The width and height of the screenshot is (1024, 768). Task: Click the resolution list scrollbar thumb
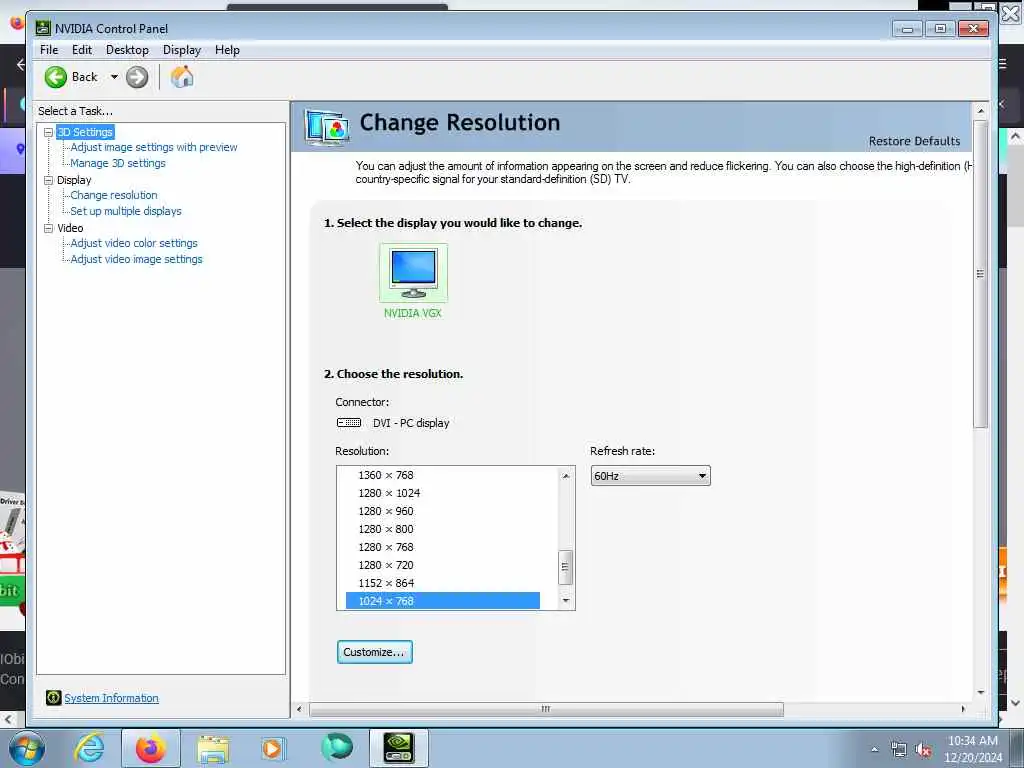566,568
